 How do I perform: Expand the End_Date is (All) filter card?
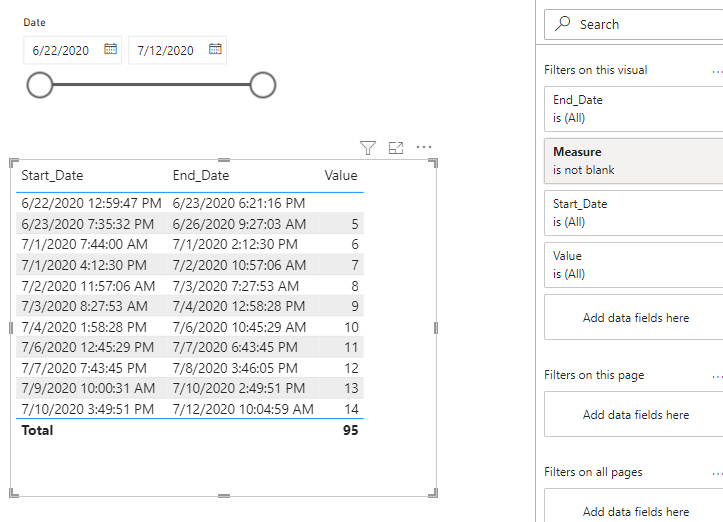coord(634,109)
